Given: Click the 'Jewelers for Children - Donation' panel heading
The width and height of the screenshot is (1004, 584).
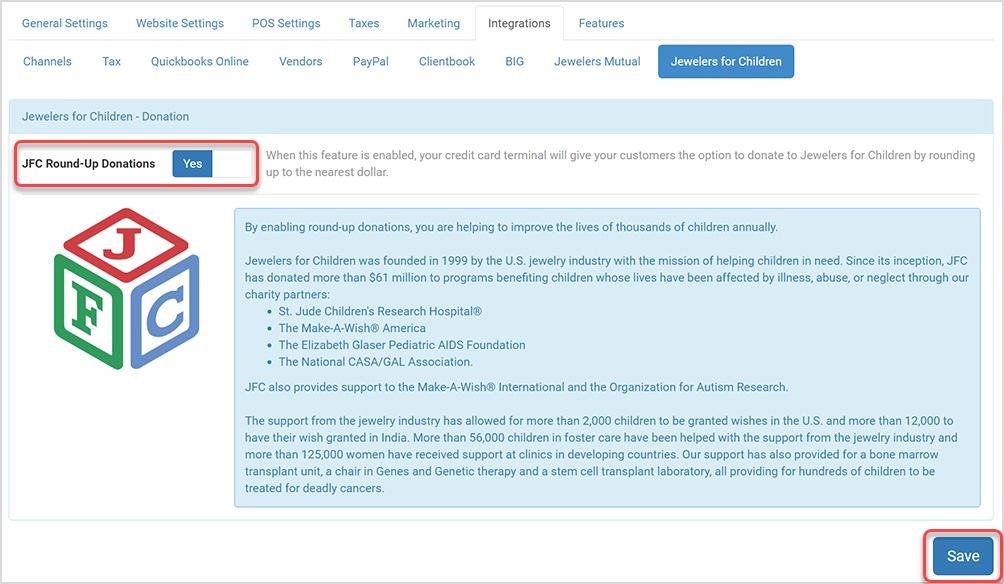Looking at the screenshot, I should [x=106, y=117].
